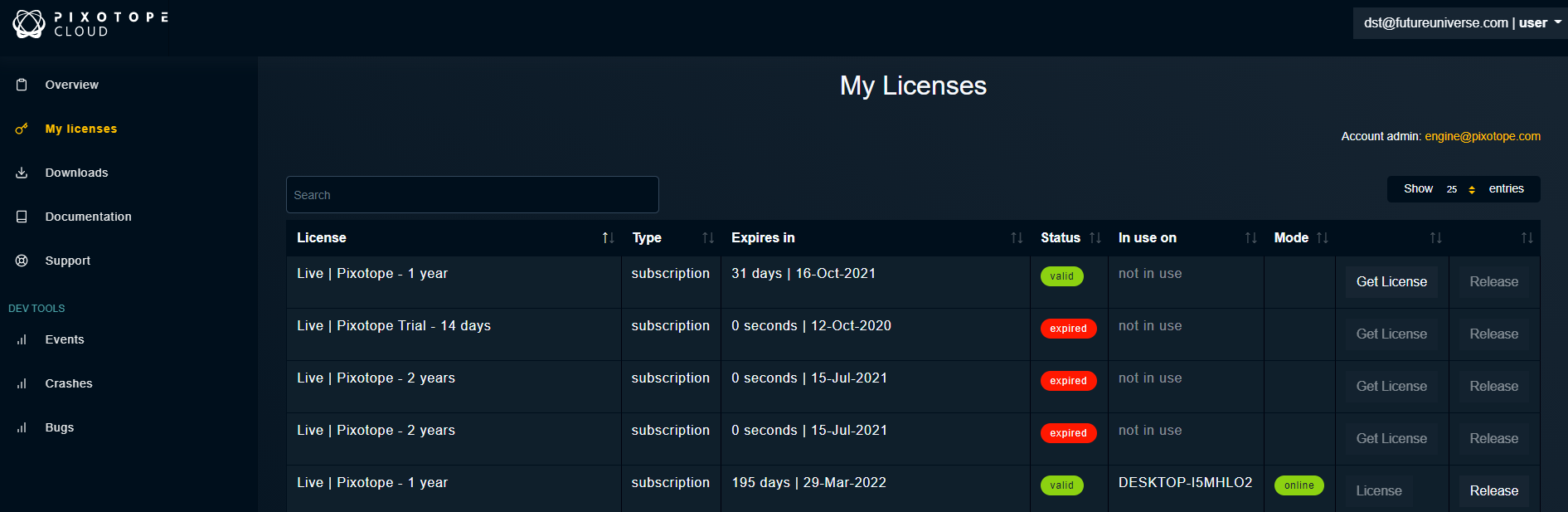Release the 16-Oct-2021 license
Image resolution: width=1568 pixels, height=512 pixels.
[x=1494, y=282]
